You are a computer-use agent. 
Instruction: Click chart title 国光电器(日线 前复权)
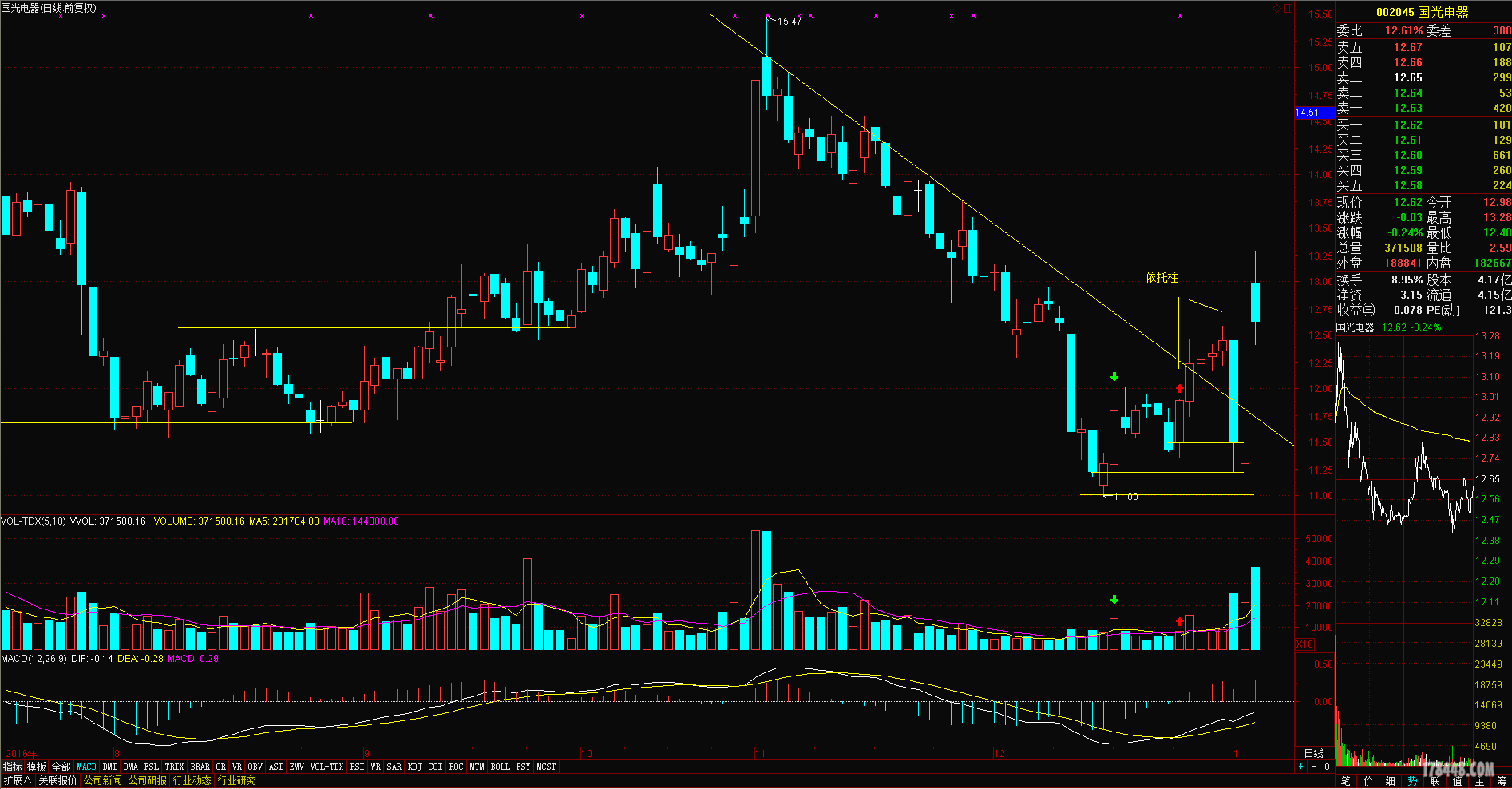coord(49,8)
